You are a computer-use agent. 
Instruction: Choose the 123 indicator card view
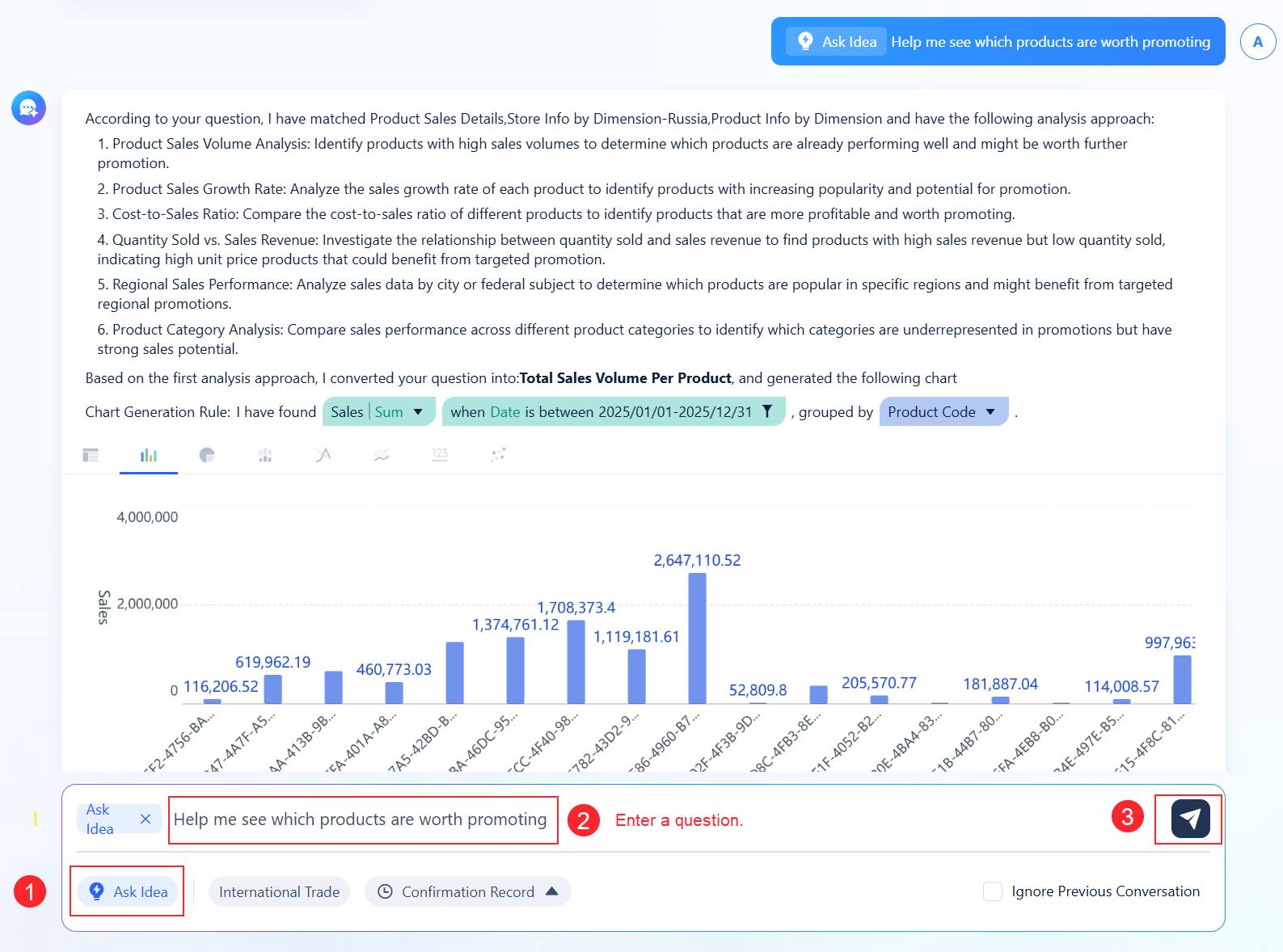click(x=440, y=455)
